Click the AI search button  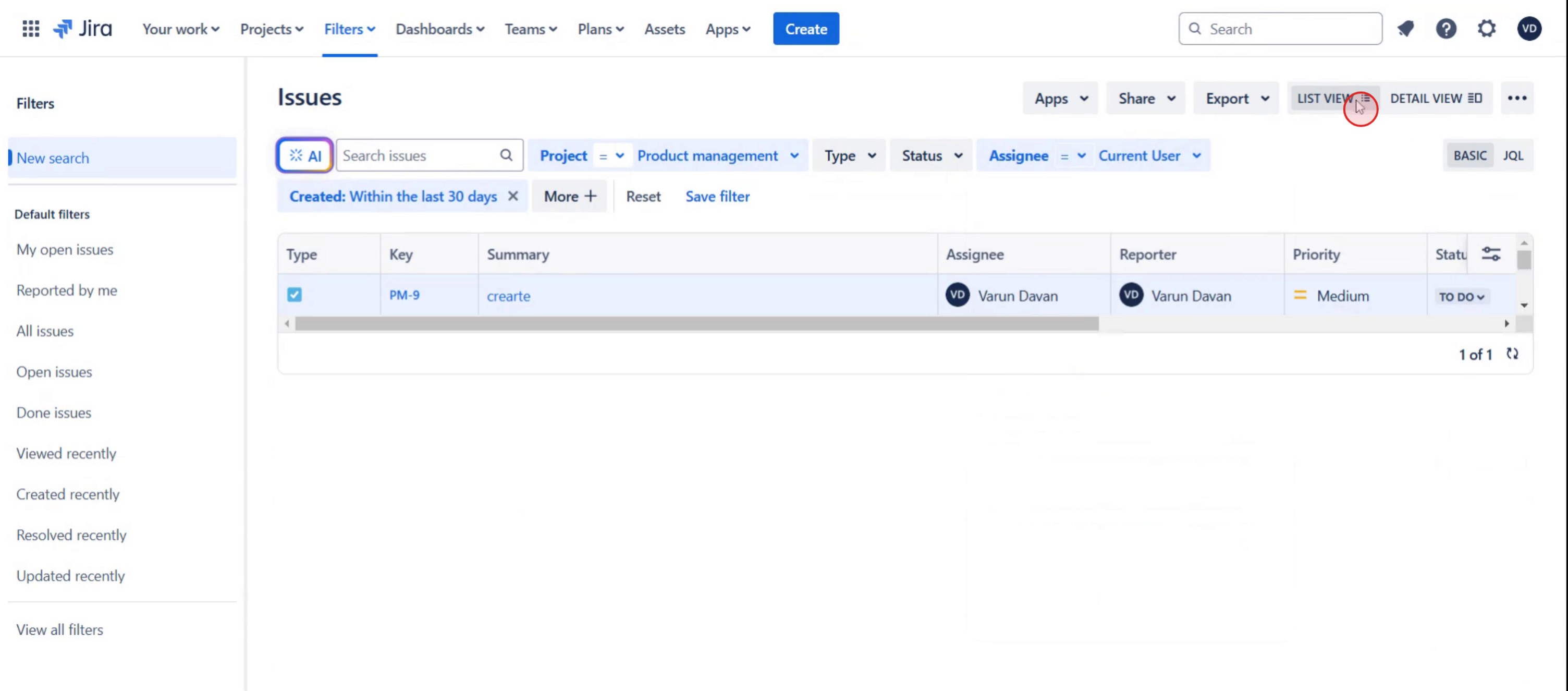pos(305,156)
